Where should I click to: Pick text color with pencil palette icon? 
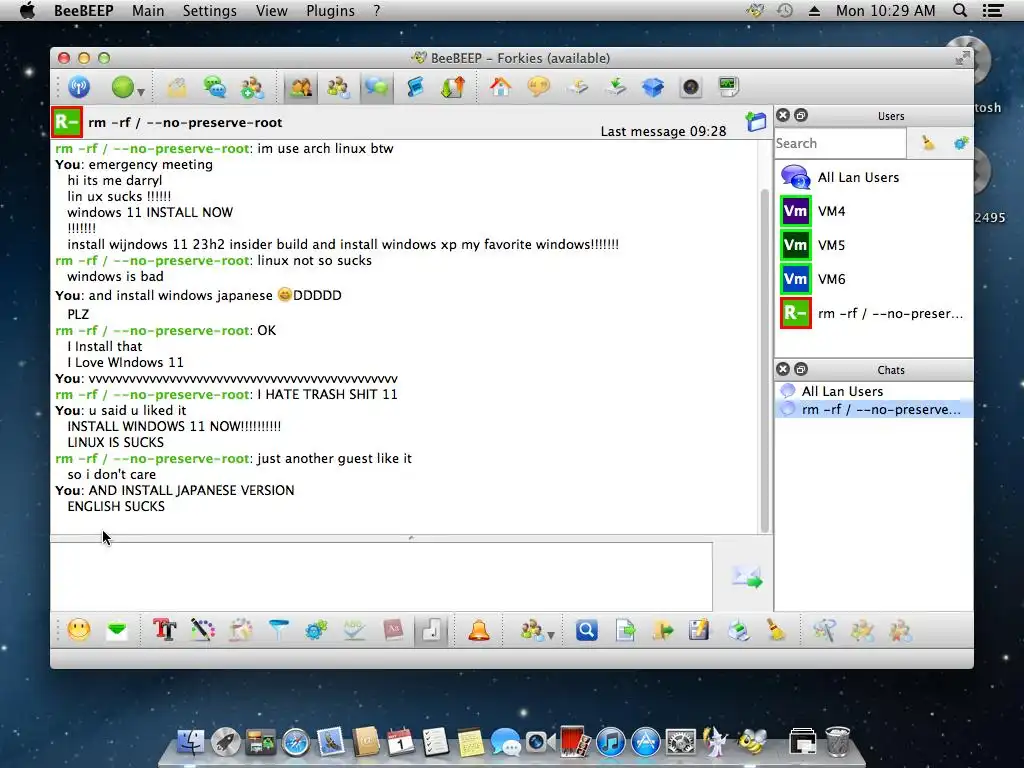pyautogui.click(x=202, y=630)
